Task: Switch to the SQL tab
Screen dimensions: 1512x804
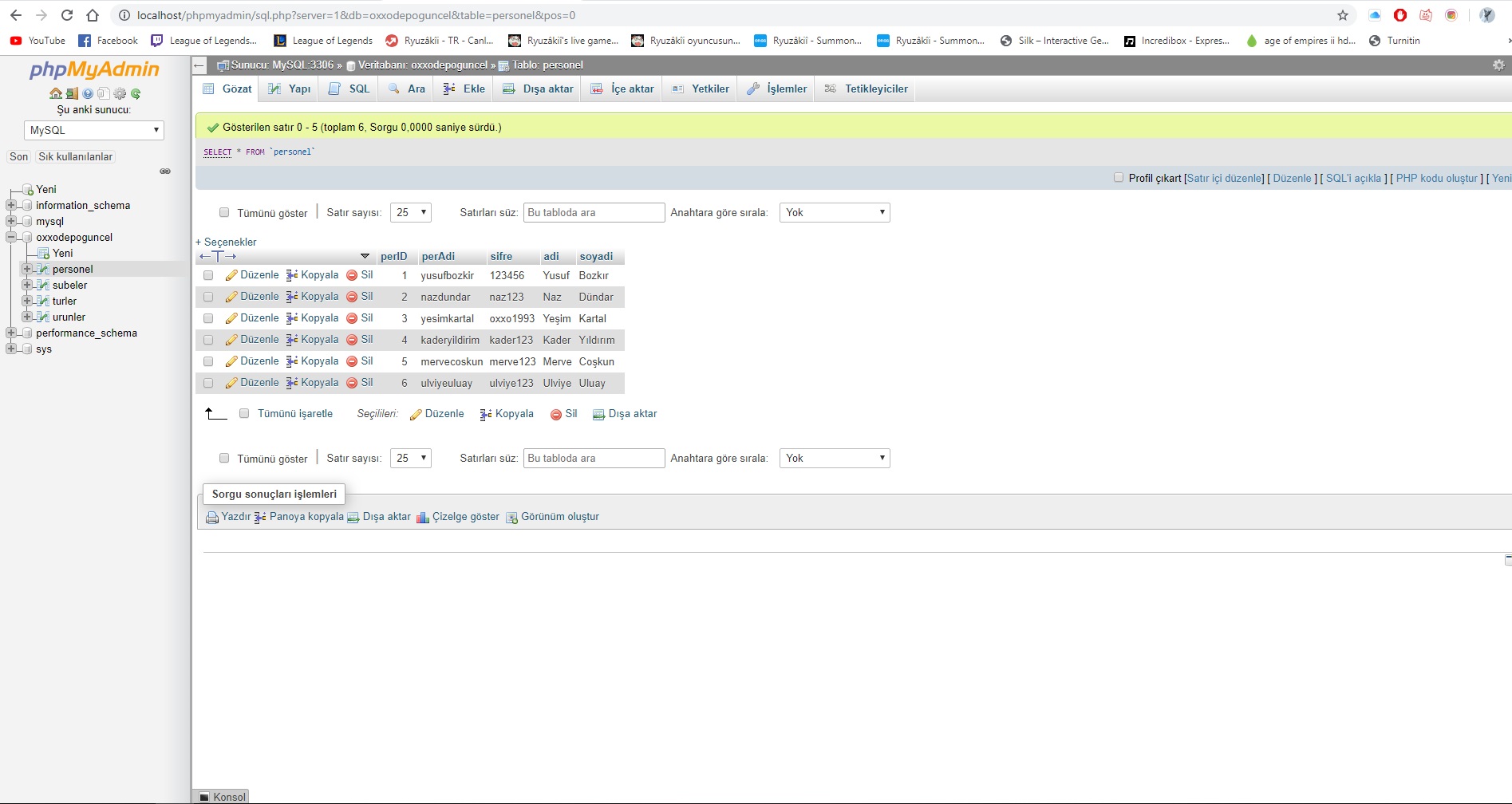Action: pos(349,89)
